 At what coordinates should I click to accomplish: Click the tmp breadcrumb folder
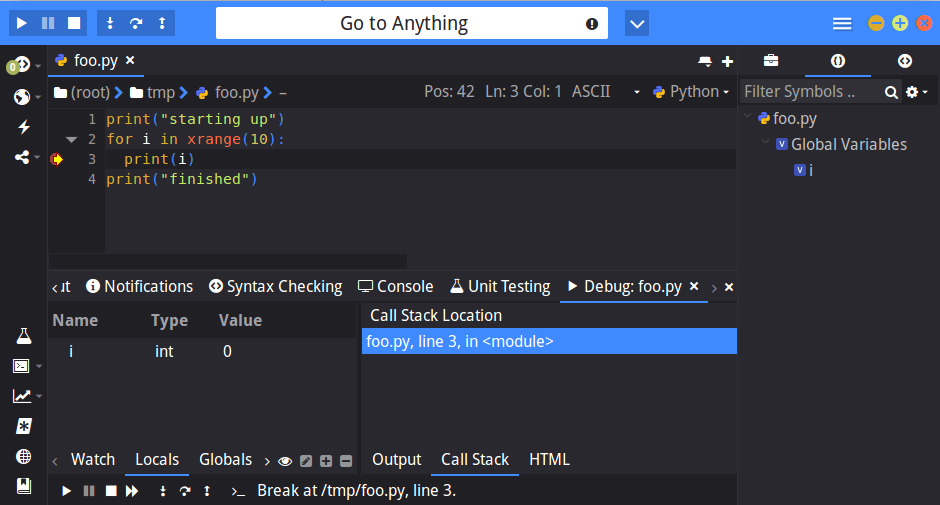click(153, 92)
